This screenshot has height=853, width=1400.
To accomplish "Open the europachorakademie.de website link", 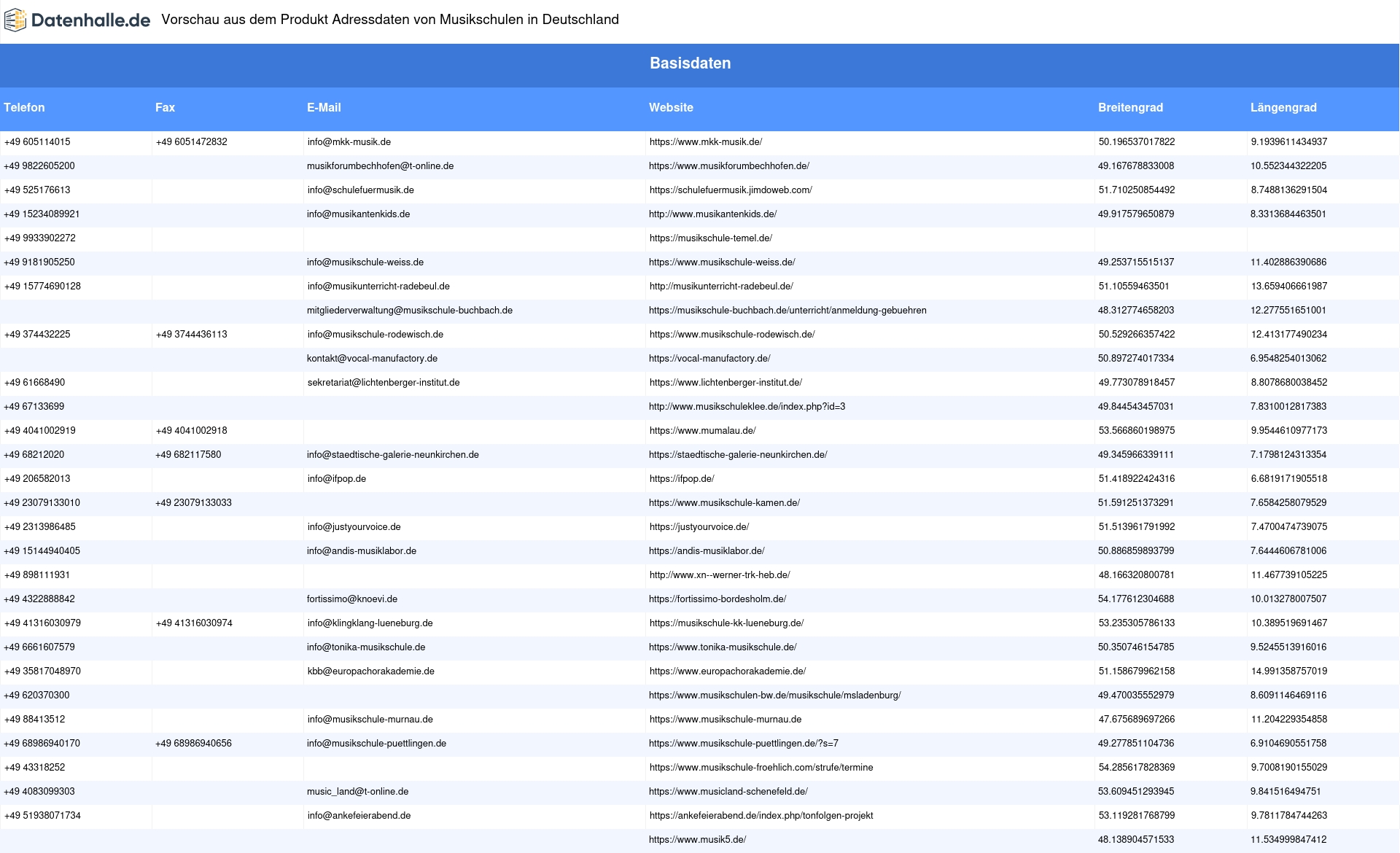I will [728, 671].
